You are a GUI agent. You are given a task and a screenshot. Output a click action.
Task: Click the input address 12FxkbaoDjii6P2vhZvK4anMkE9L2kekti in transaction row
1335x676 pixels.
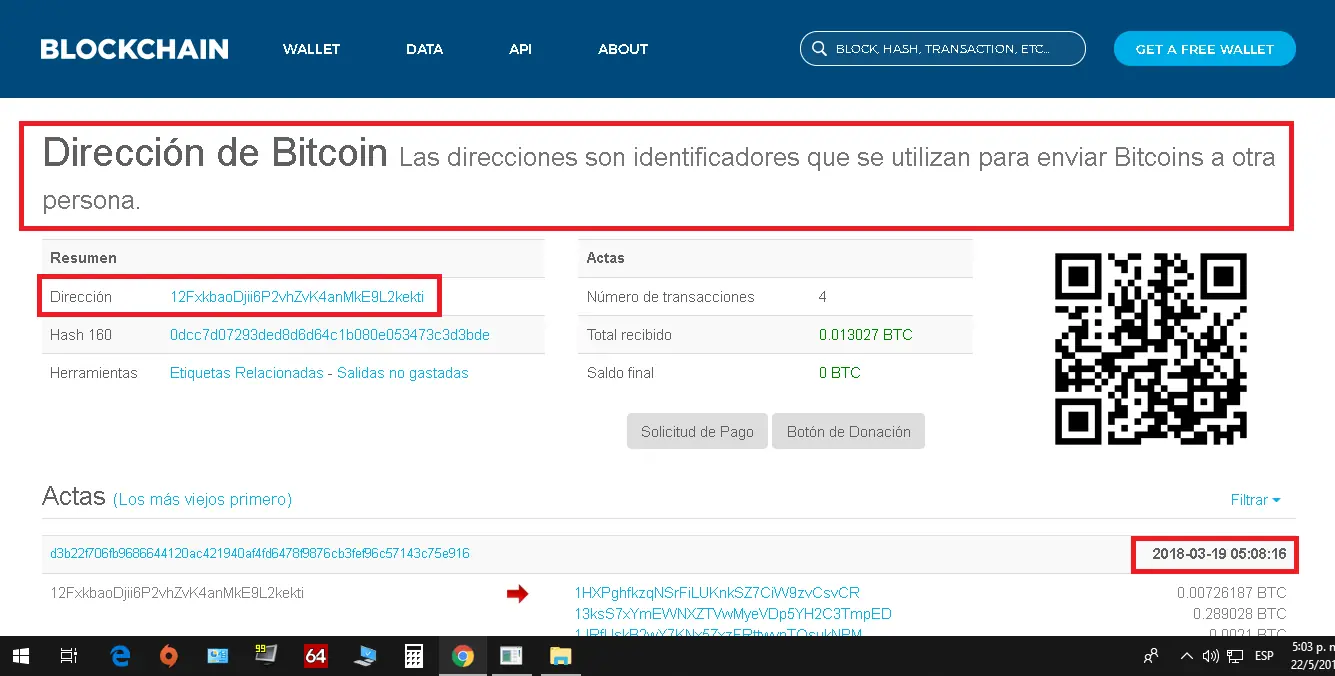tap(177, 593)
